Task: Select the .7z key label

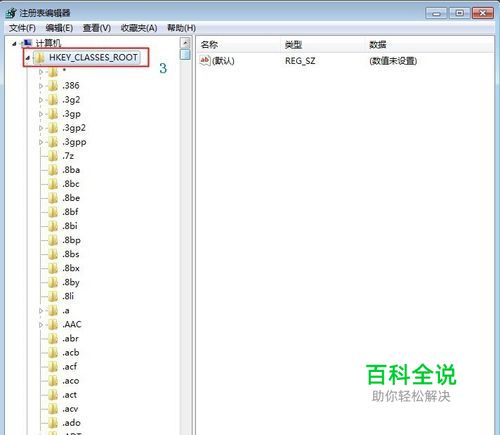Action: [68, 156]
